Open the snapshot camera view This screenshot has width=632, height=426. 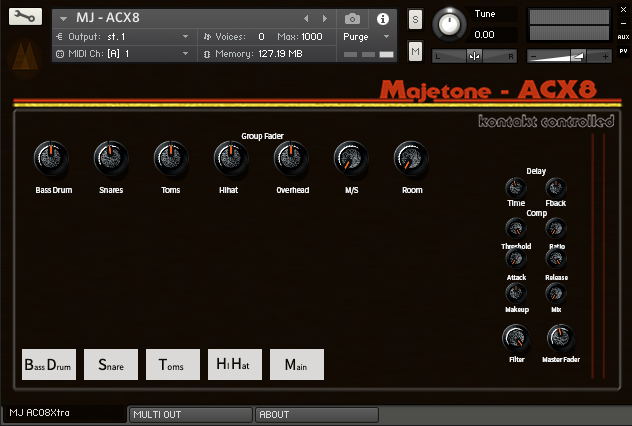click(x=352, y=19)
